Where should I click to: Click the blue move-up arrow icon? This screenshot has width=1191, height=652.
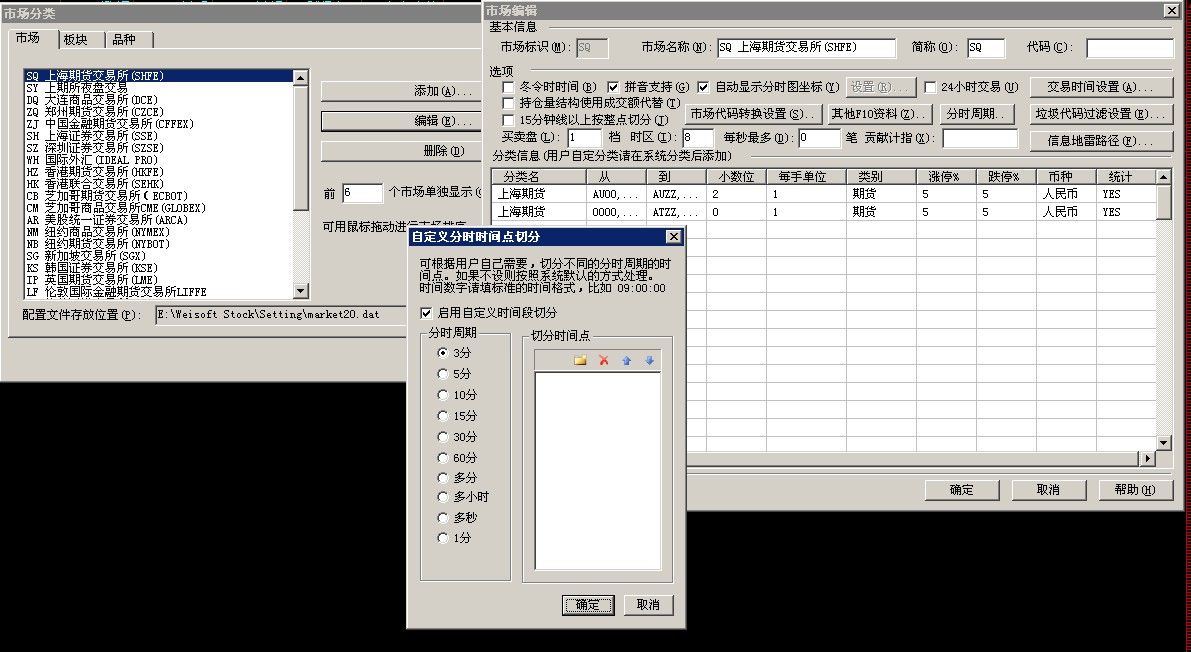[627, 360]
